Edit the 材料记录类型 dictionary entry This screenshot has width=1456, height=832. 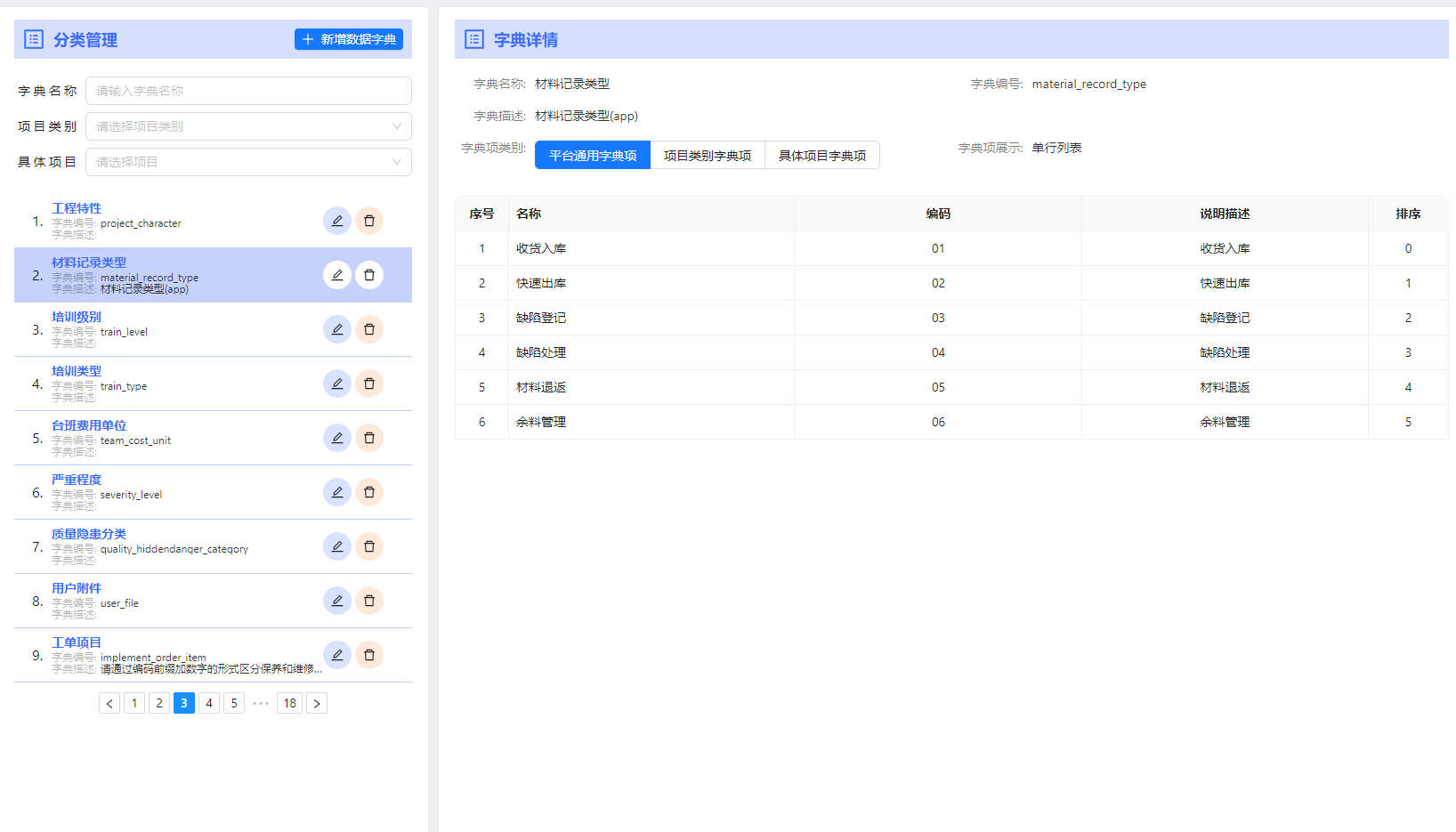click(337, 275)
